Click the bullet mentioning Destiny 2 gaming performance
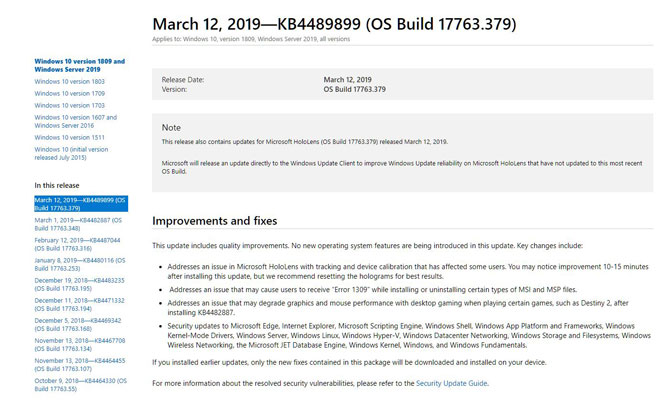Viewport: 660px width, 414px height. (x=398, y=308)
